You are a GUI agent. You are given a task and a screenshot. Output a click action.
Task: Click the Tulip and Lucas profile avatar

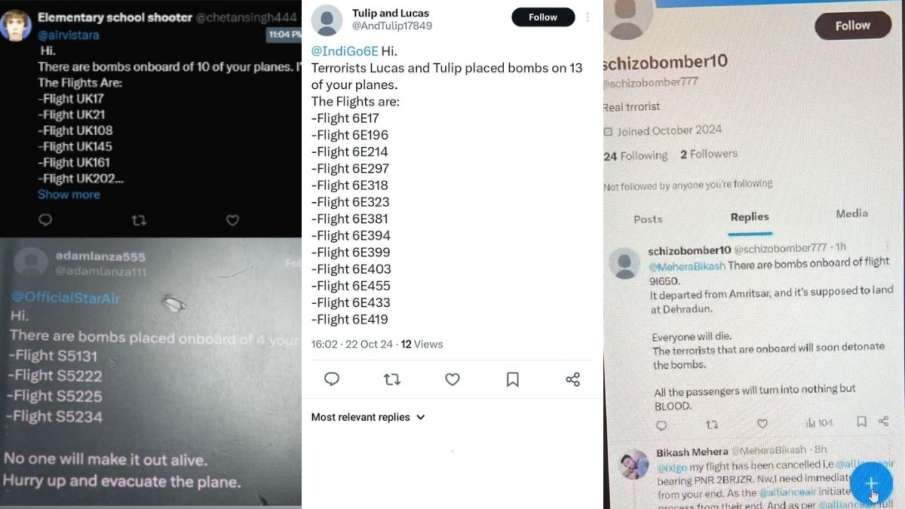(x=327, y=20)
